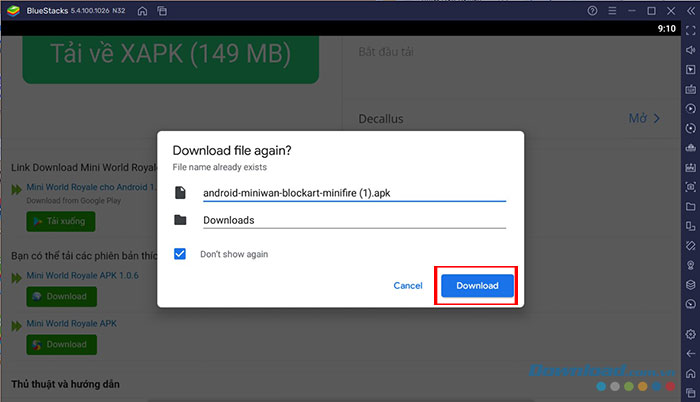Viewport: 700px width, 402px height.
Task: Confirm with the blue Download button
Action: pyautogui.click(x=477, y=286)
